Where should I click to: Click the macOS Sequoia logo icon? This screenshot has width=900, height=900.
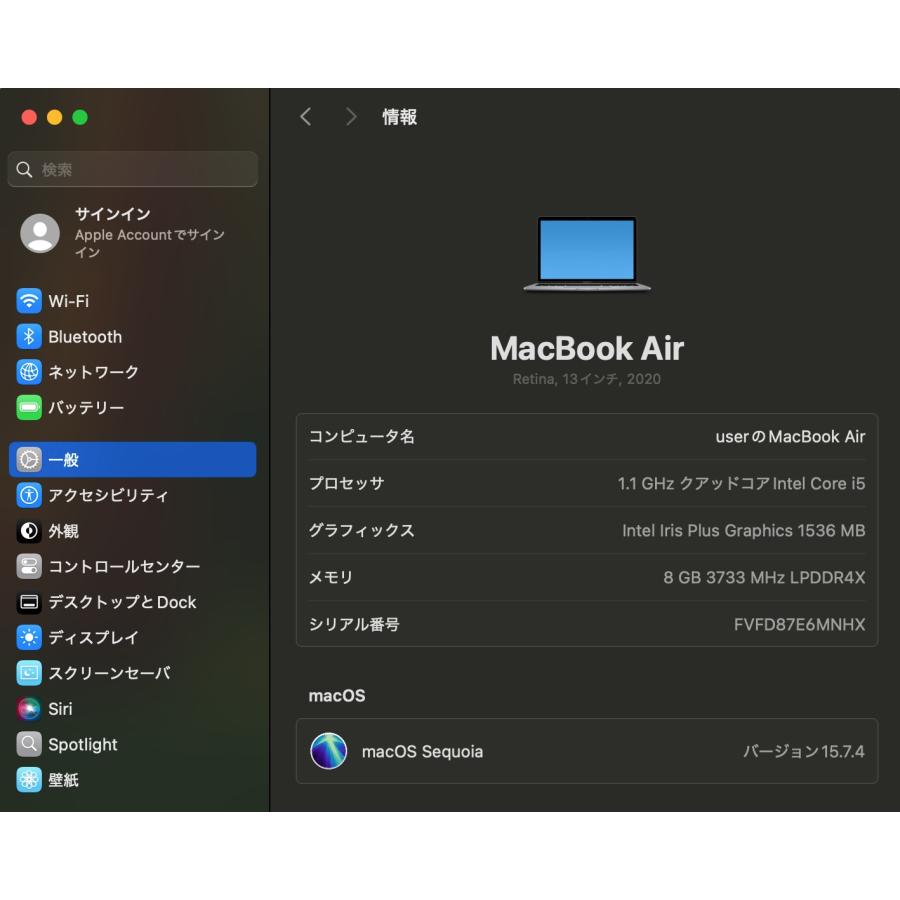(328, 751)
